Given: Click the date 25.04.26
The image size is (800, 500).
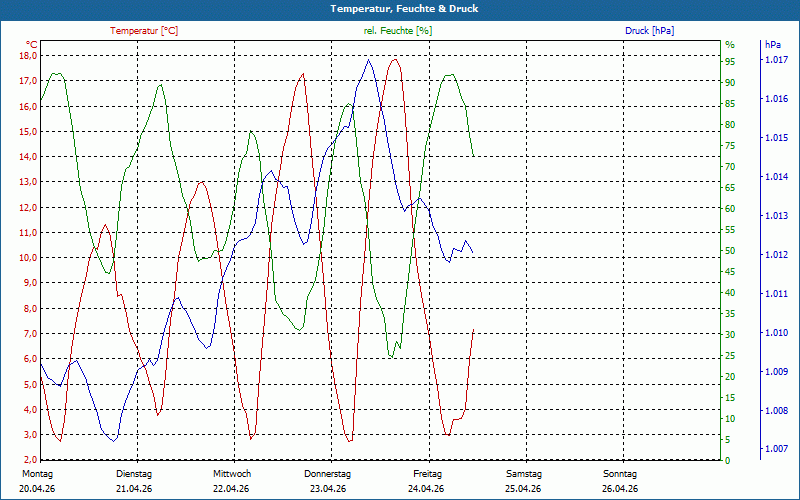Looking at the screenshot, I should coord(523,489).
